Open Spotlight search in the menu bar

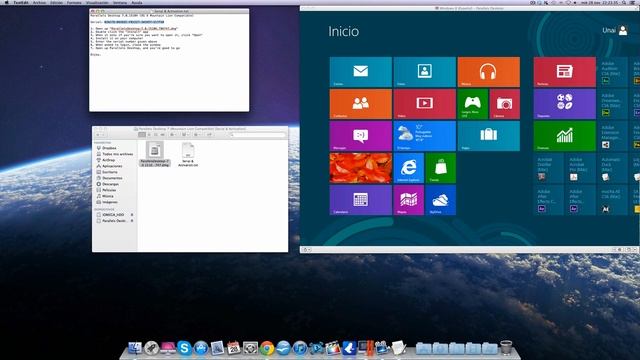click(x=624, y=2)
